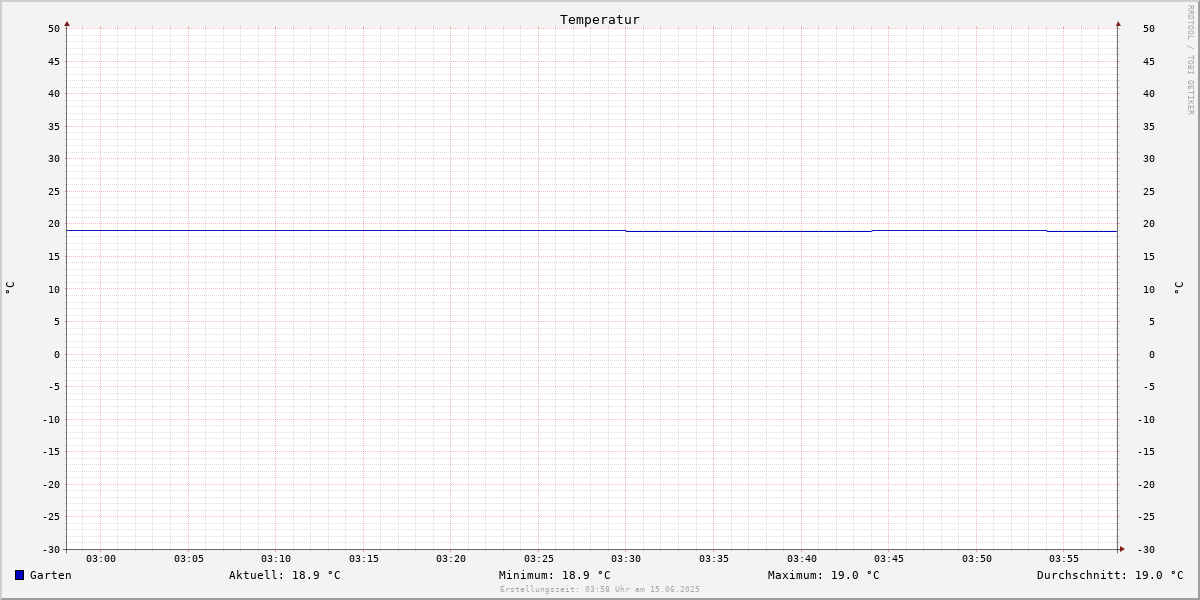Click the right axis '-5' label
This screenshot has height=600, width=1200.
[x=1149, y=386]
